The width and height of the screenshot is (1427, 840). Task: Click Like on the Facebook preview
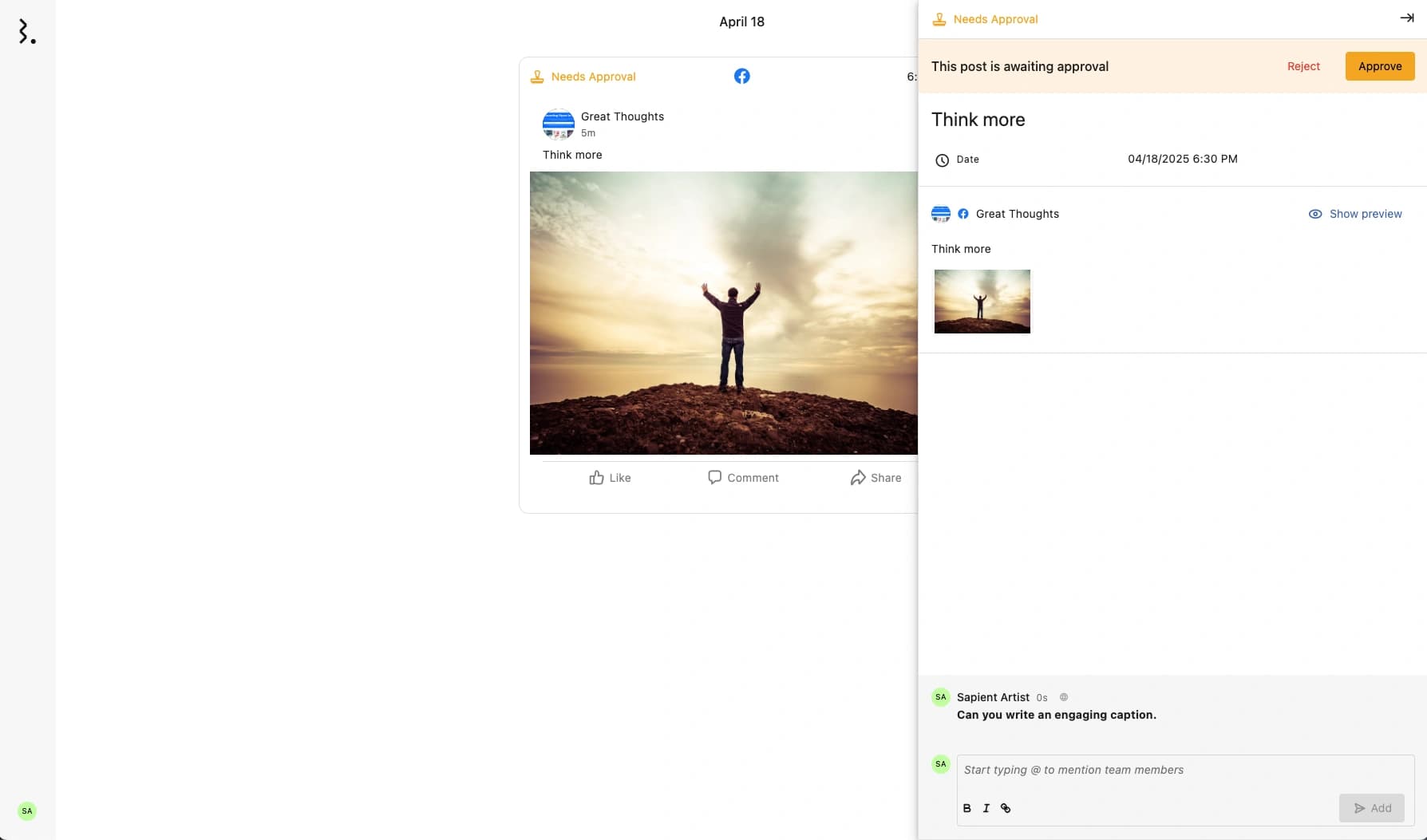pos(609,477)
